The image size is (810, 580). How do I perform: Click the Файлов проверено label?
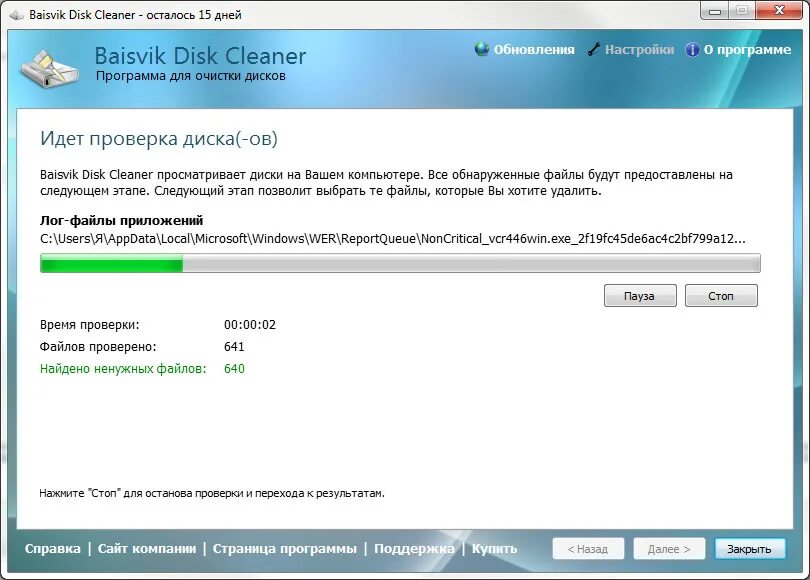pyautogui.click(x=98, y=347)
